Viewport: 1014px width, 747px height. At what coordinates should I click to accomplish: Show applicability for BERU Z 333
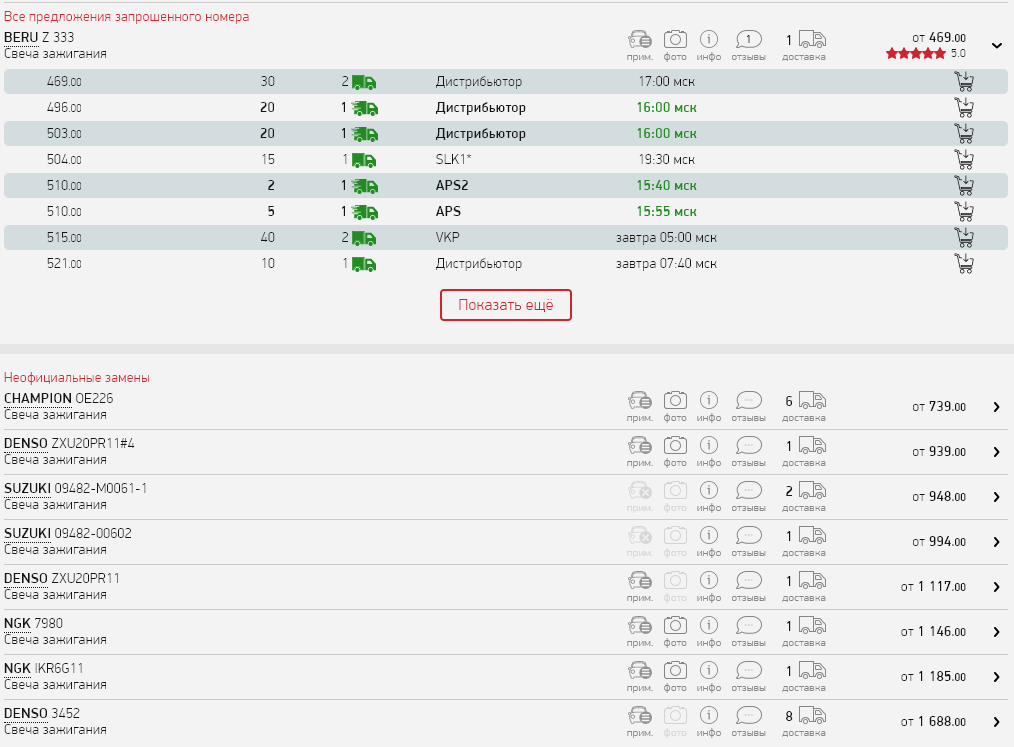[x=640, y=45]
